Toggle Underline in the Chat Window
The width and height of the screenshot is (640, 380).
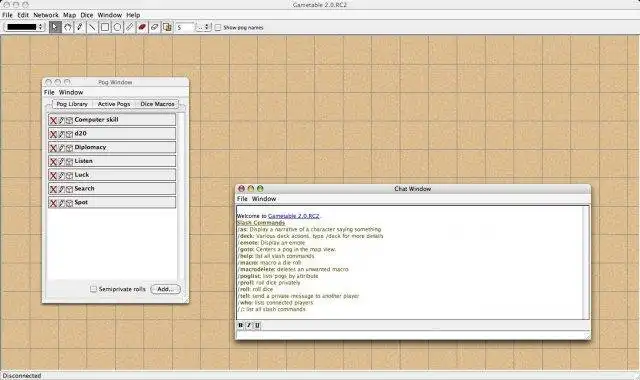pyautogui.click(x=257, y=325)
